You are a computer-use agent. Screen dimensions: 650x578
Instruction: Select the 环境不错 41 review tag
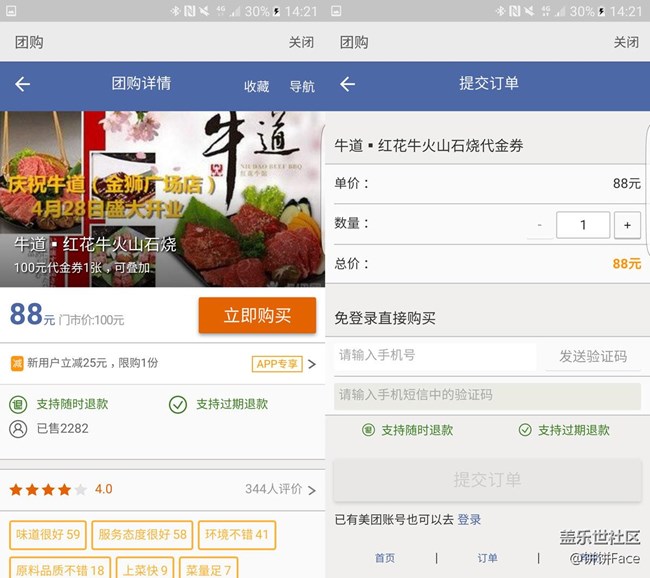[236, 535]
